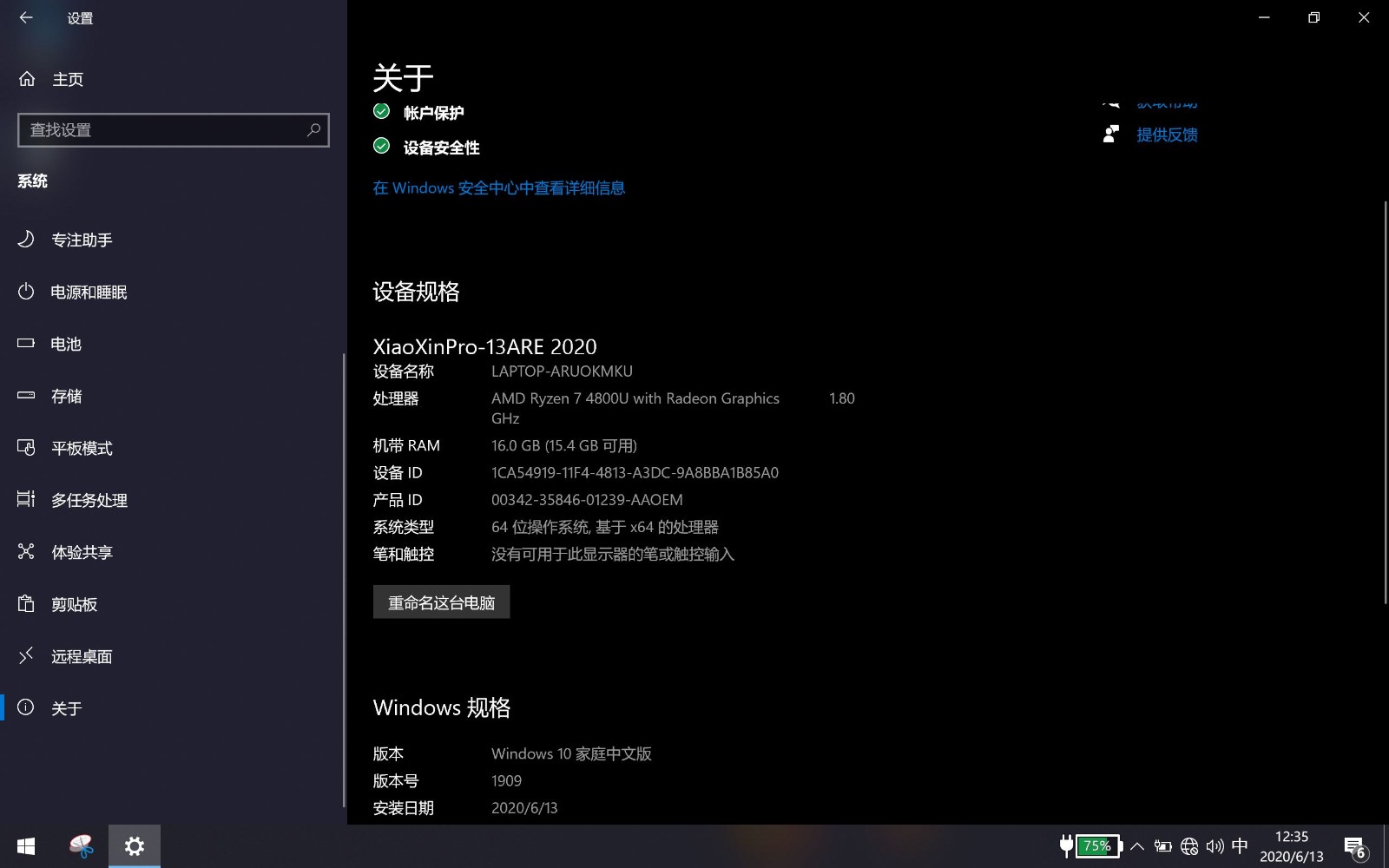The width and height of the screenshot is (1389, 868).
Task: Click version number 1909
Action: [506, 781]
